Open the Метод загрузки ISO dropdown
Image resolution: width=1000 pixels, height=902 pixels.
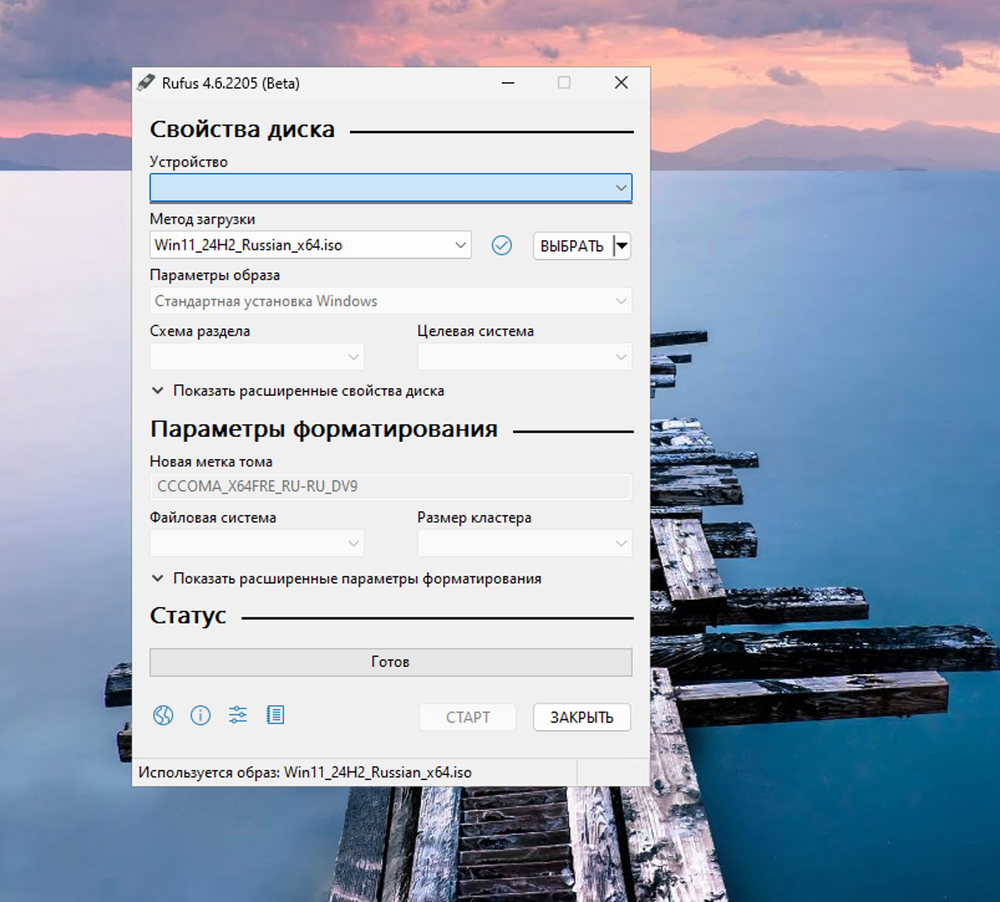click(311, 245)
